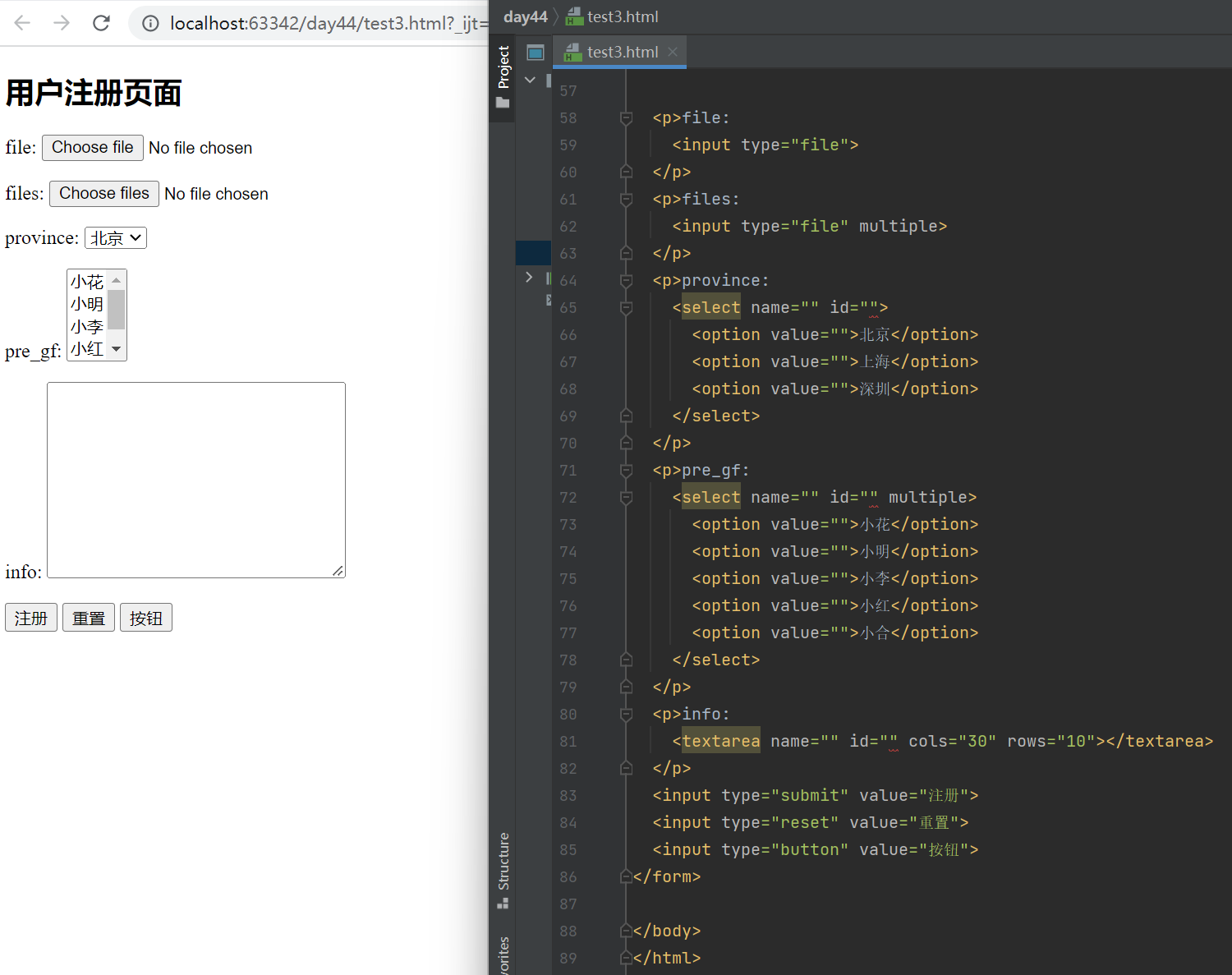This screenshot has width=1232, height=975.
Task: Collapse the select fold on line 65
Action: pyautogui.click(x=626, y=308)
